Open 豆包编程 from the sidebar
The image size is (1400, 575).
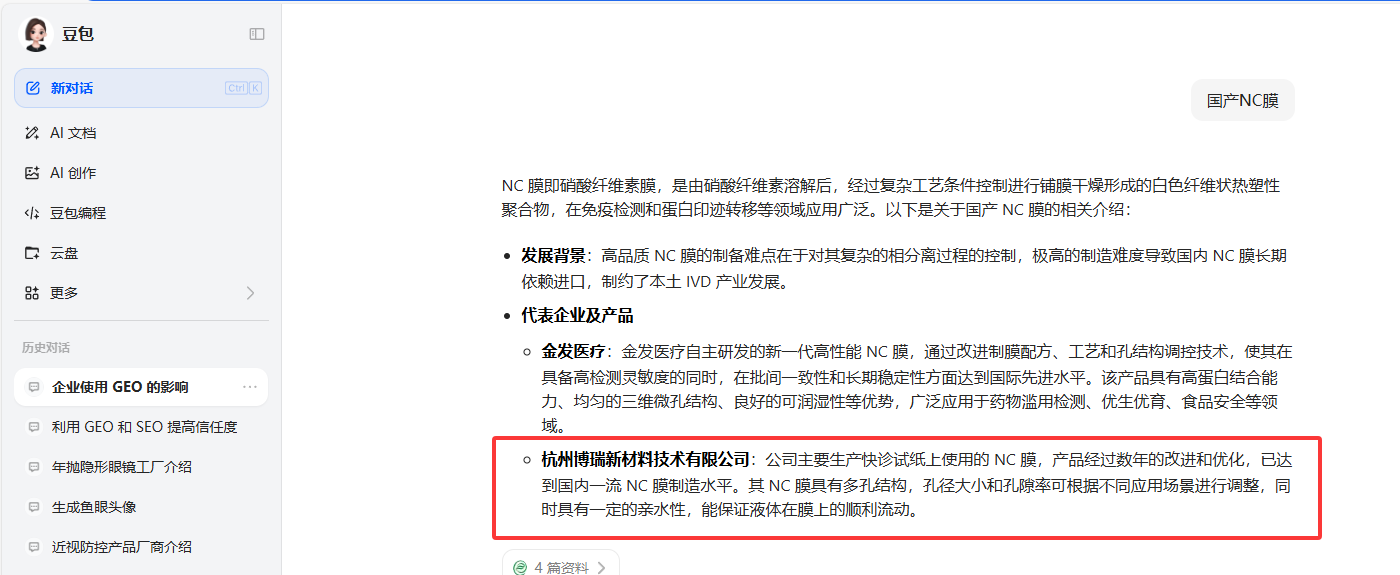(141, 213)
